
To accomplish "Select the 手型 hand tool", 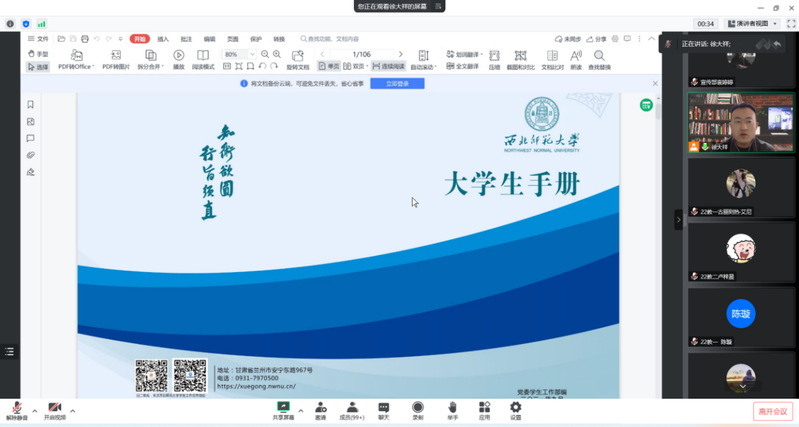I will pos(38,54).
